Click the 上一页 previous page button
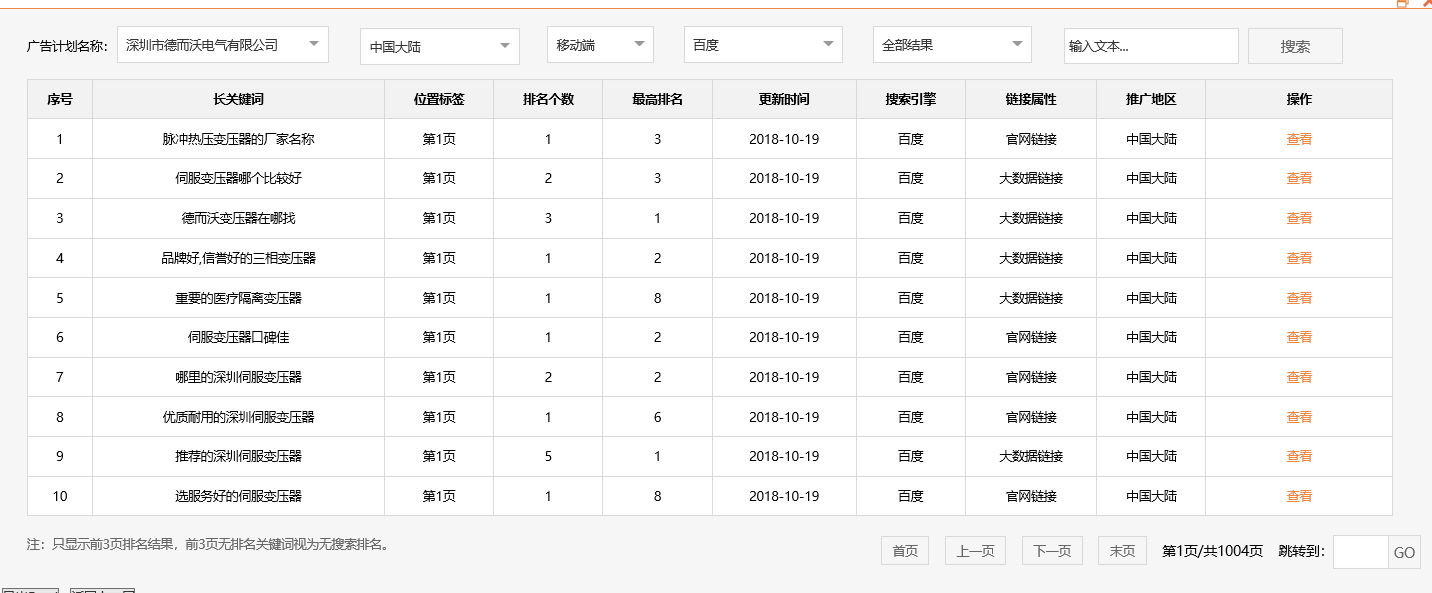The image size is (1432, 593). (975, 550)
